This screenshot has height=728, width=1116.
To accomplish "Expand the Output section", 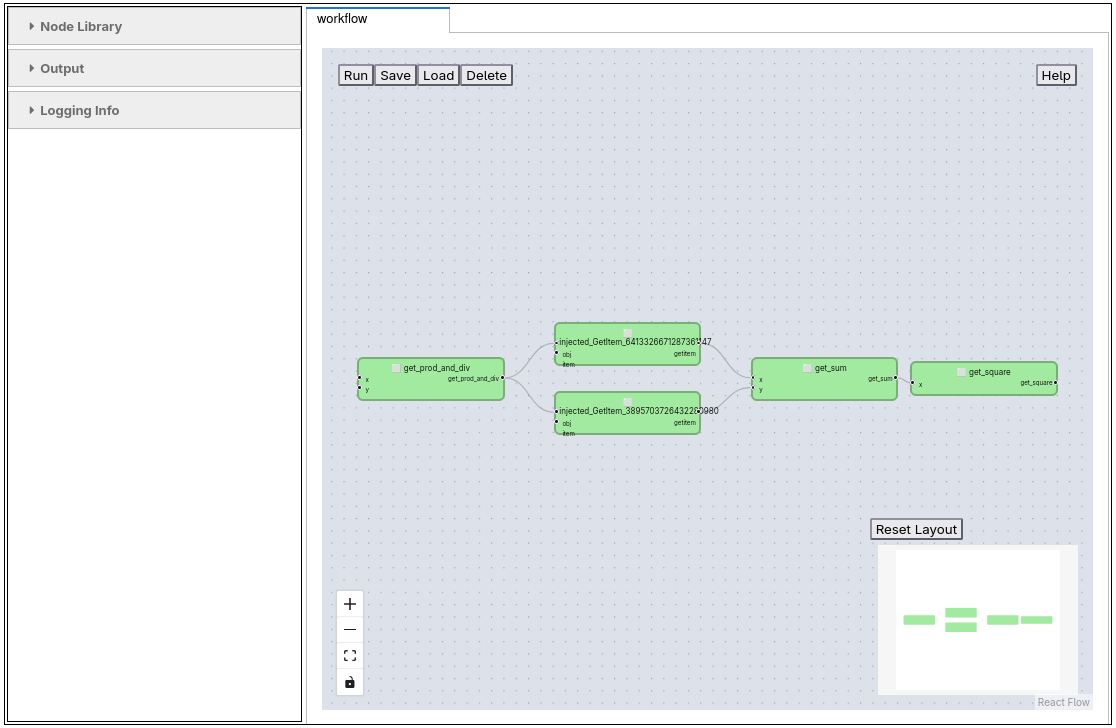I will (x=154, y=68).
